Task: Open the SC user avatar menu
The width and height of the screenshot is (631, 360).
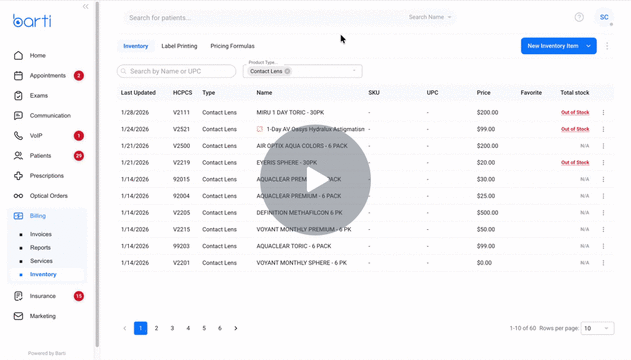Action: [x=604, y=17]
